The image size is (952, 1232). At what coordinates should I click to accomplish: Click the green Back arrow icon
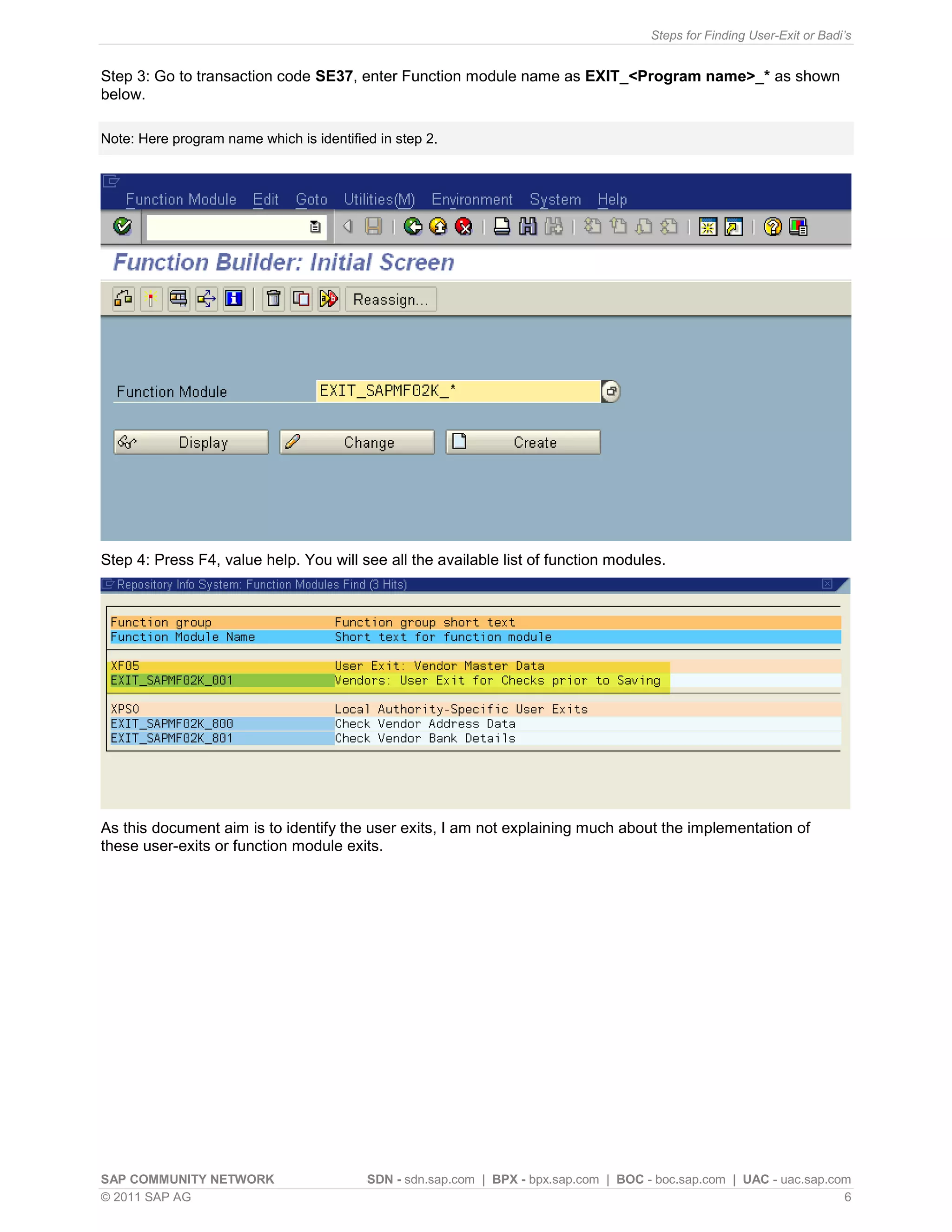[413, 227]
